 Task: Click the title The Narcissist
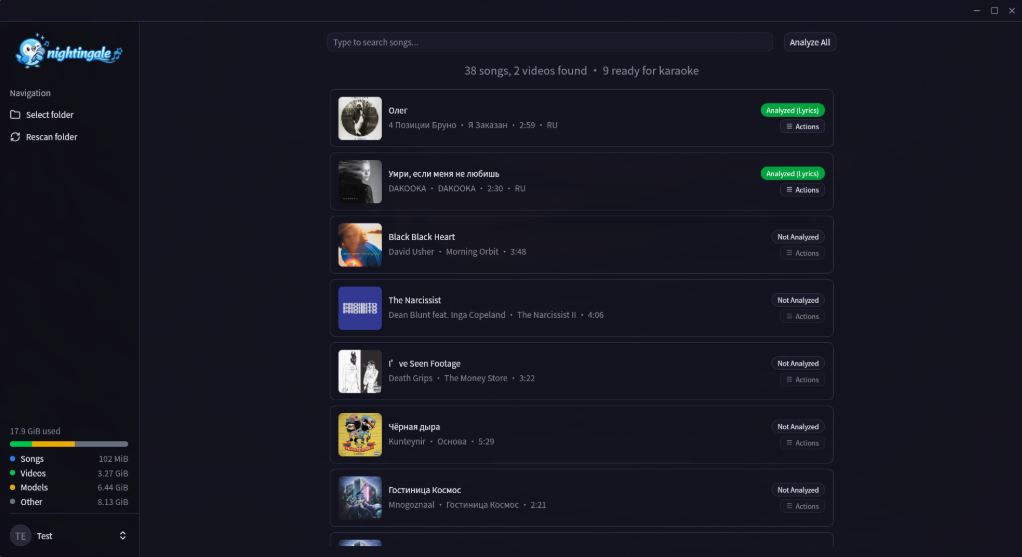click(415, 300)
